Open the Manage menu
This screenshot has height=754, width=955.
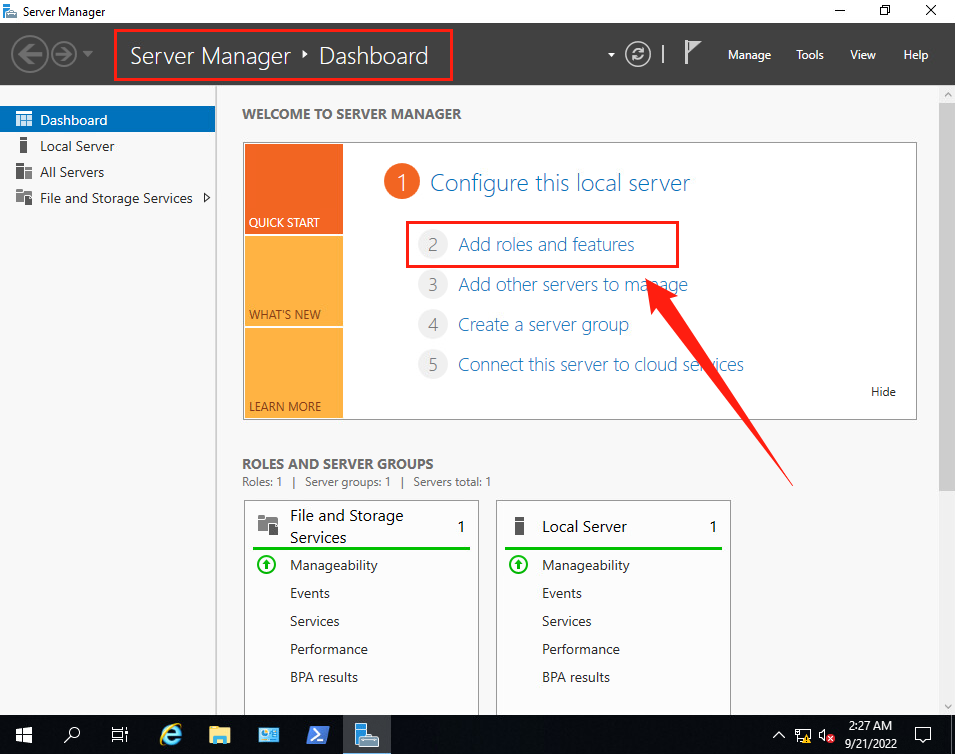pyautogui.click(x=749, y=55)
